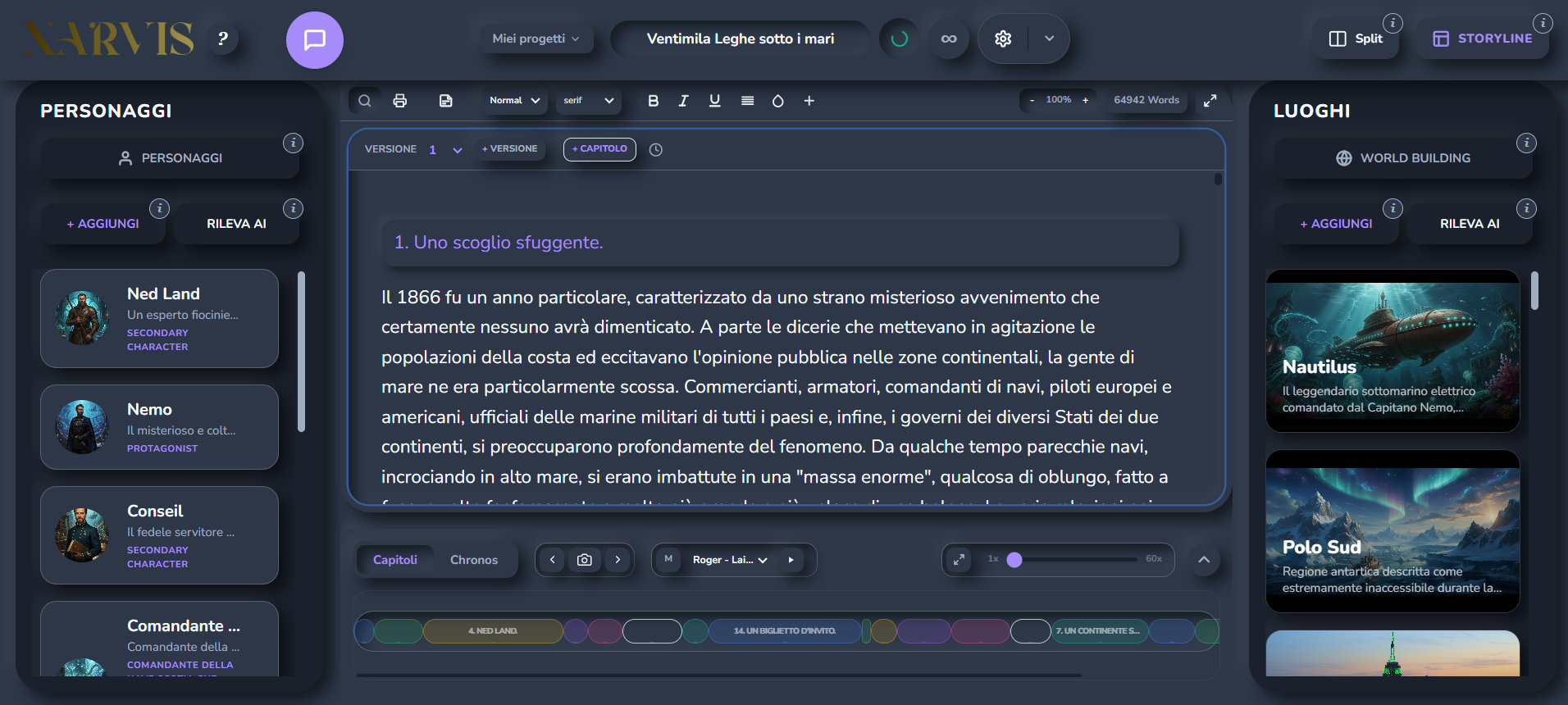Click the infinity loop icon
Image resolution: width=1568 pixels, height=705 pixels.
tap(949, 39)
